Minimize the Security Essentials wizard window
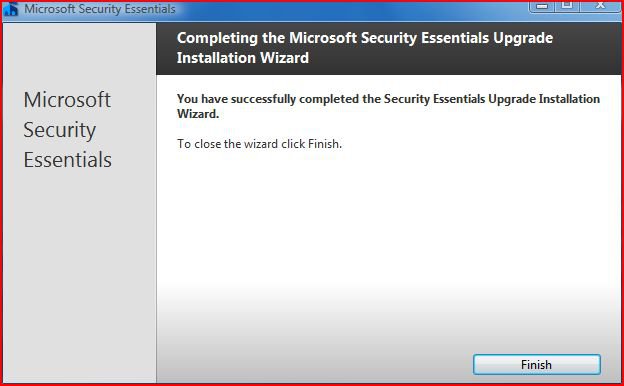This screenshot has height=386, width=624. click(x=541, y=6)
